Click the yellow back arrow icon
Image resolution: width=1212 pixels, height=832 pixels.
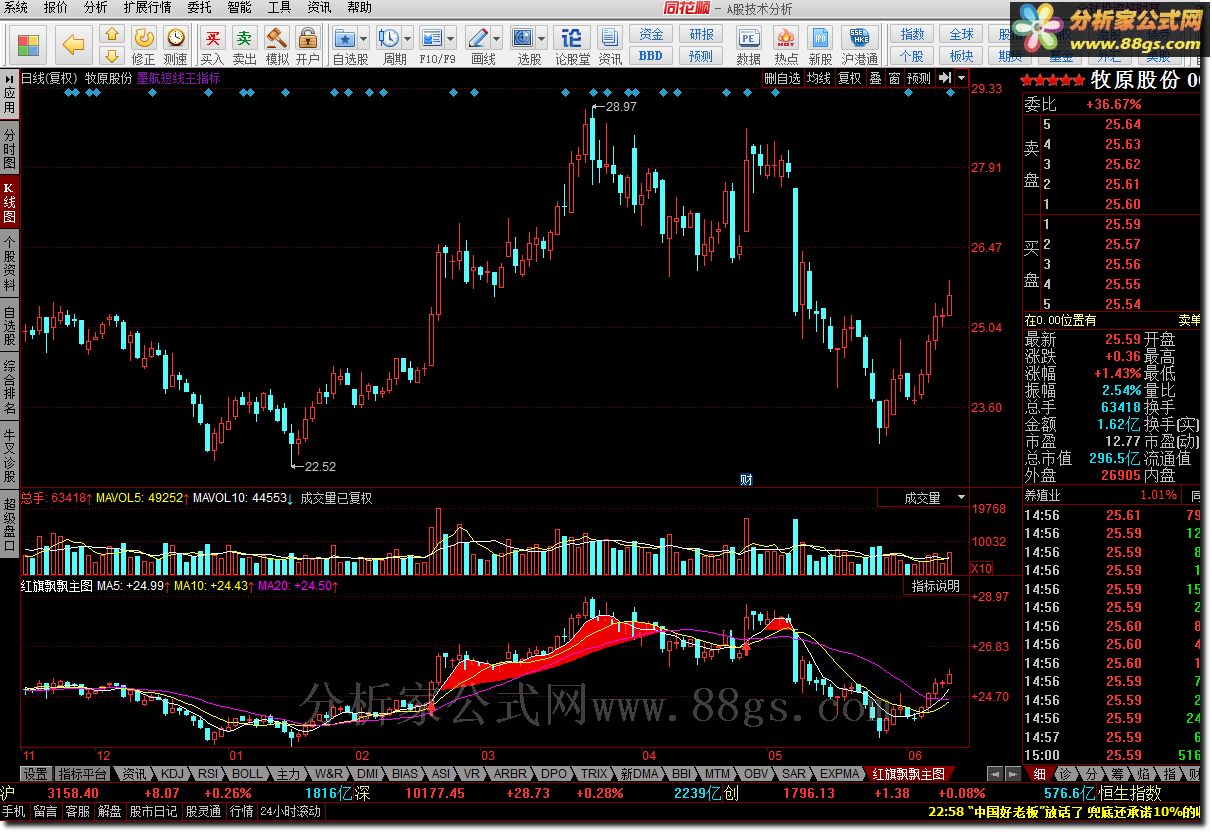coord(73,44)
